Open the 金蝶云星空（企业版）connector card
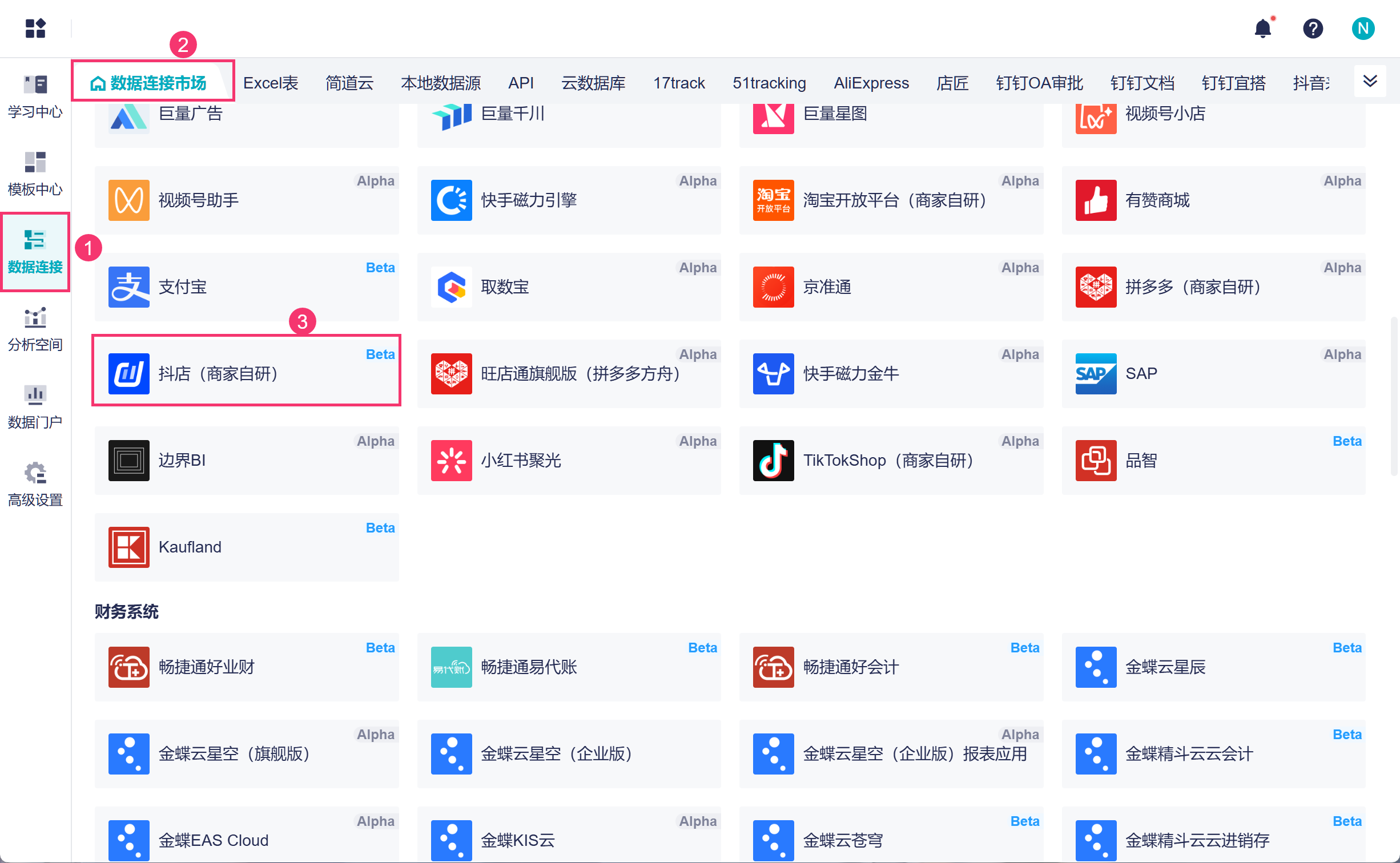Viewport: 1400px width, 863px height. [x=569, y=754]
